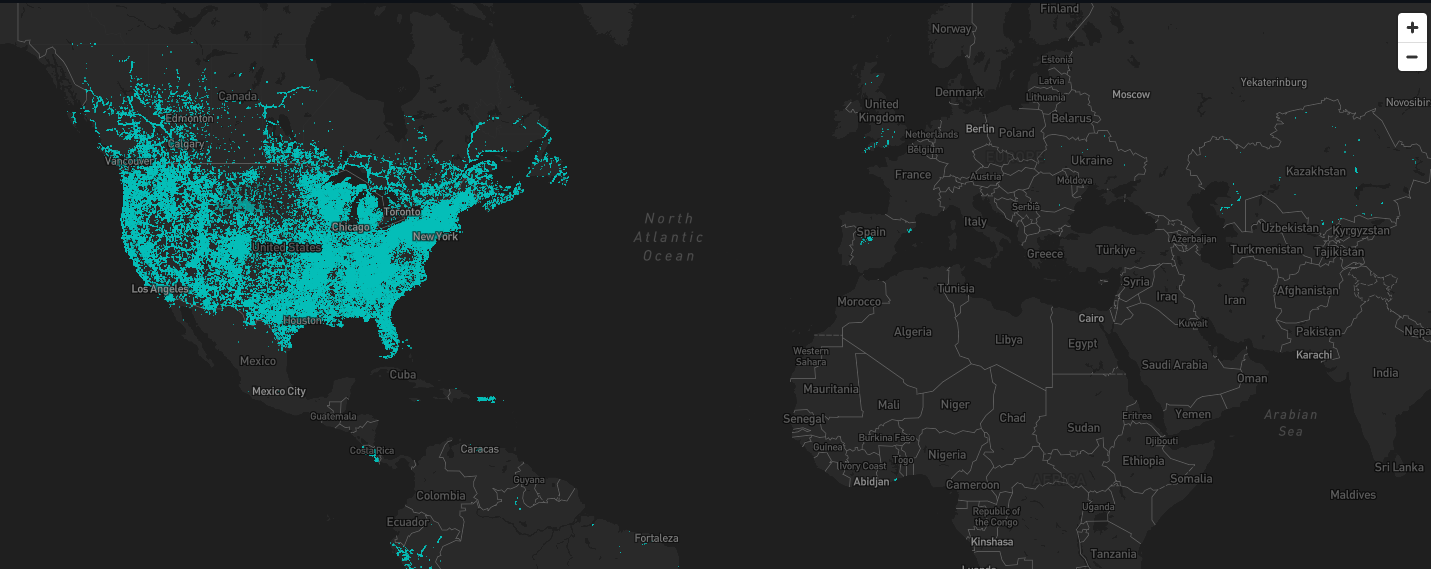
Task: Click the Nigeria country label
Action: pos(947,454)
